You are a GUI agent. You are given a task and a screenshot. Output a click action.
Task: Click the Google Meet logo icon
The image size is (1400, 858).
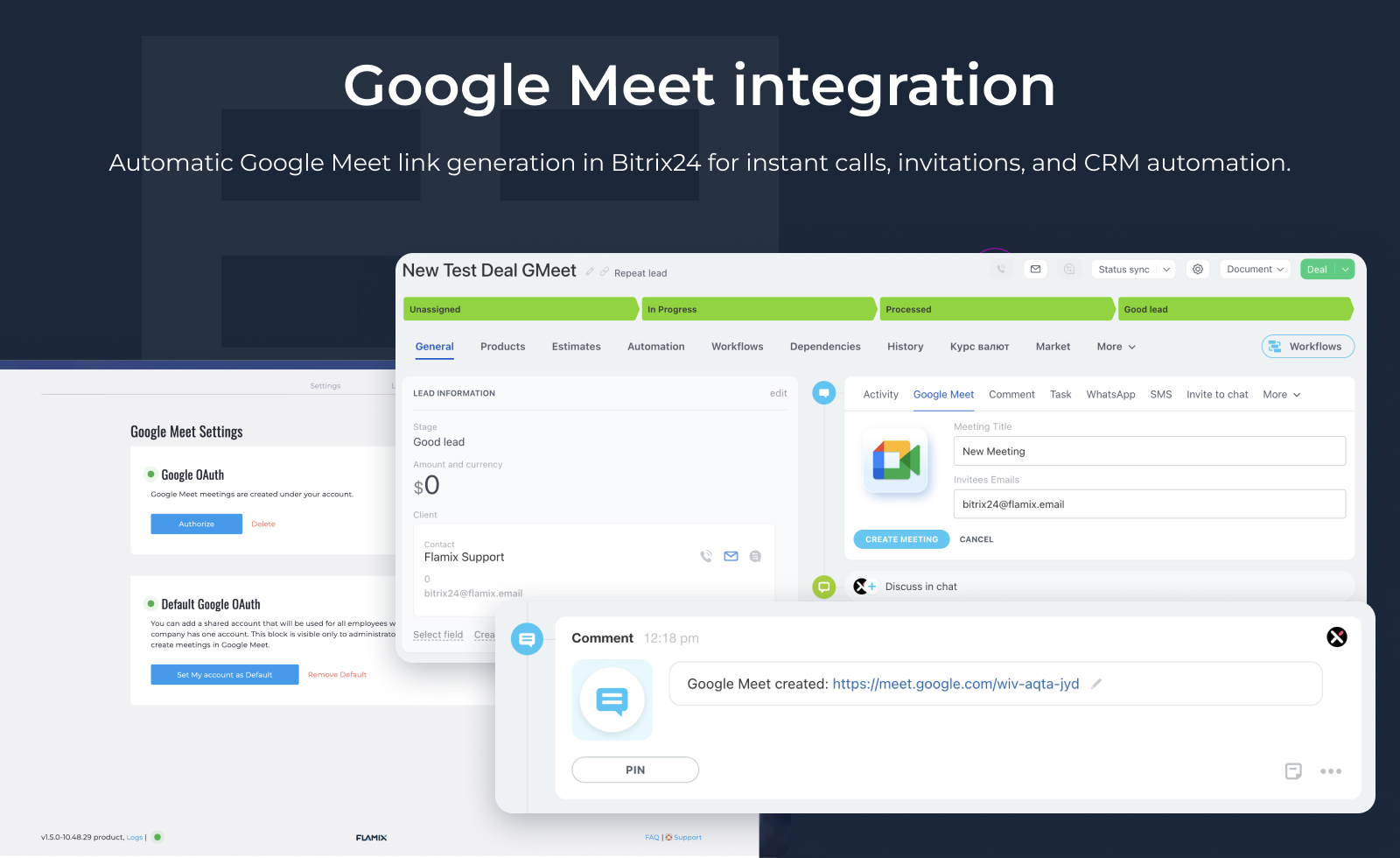(896, 461)
